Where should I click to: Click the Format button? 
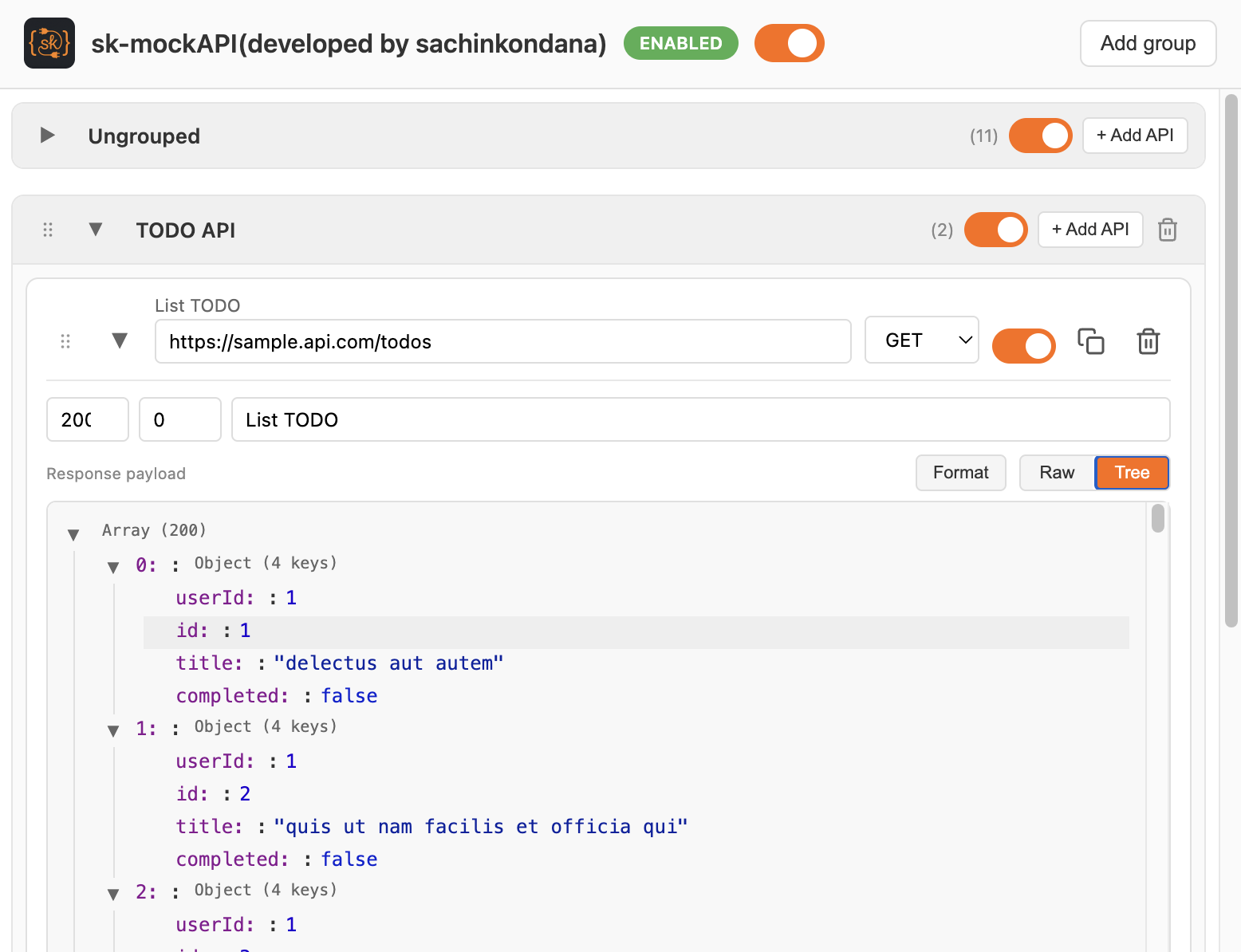[x=960, y=472]
